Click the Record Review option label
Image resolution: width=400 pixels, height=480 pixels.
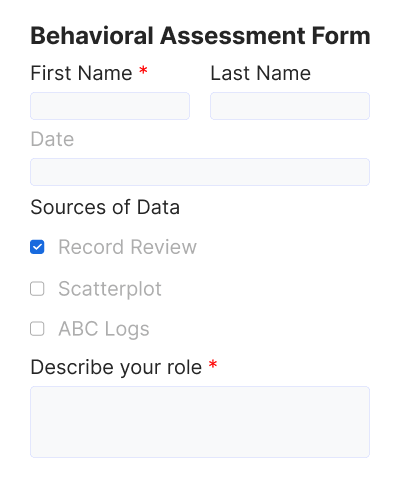pyautogui.click(x=128, y=247)
